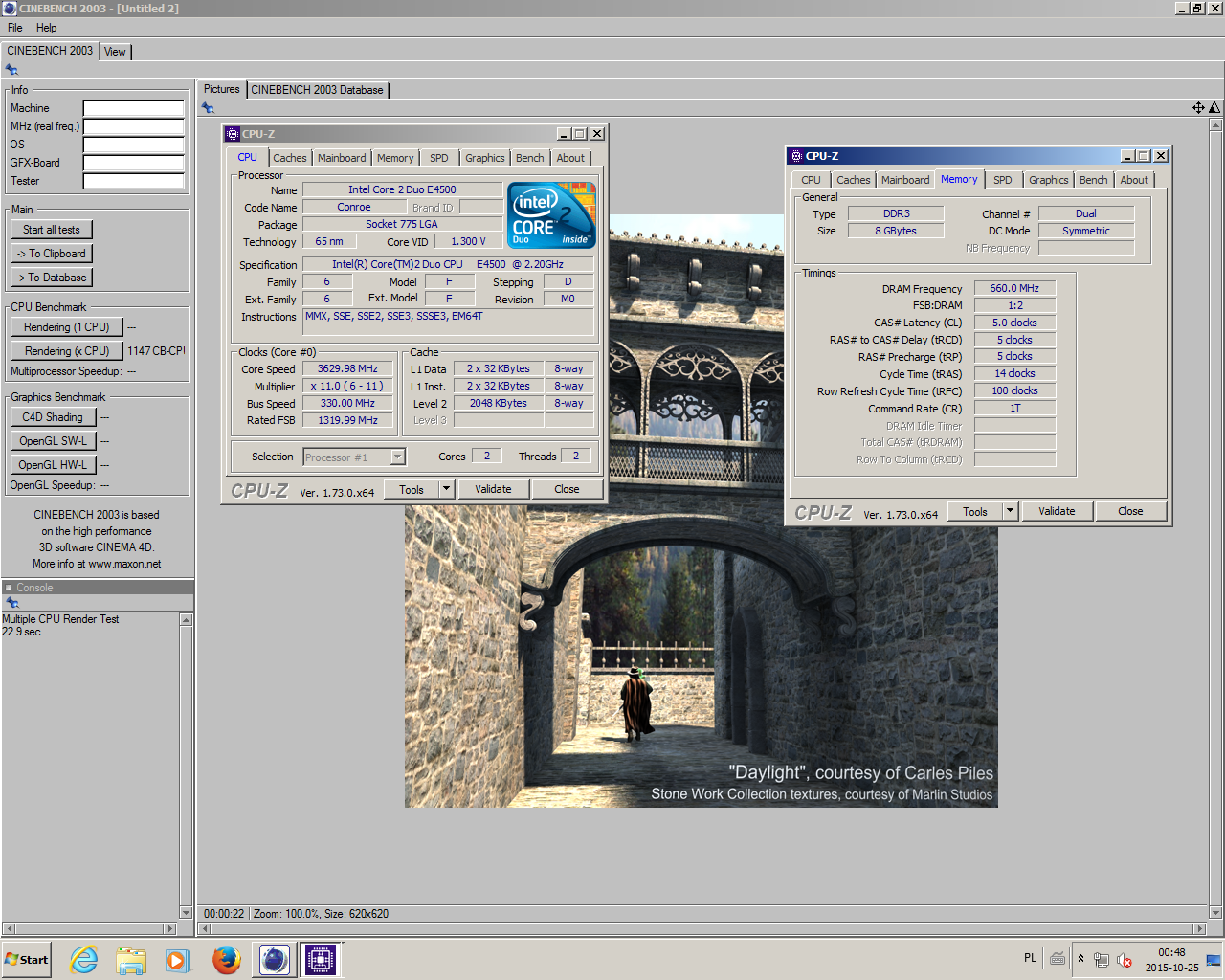Screen dimensions: 1225x980
Task: Click Start all tests button
Action: [x=52, y=230]
